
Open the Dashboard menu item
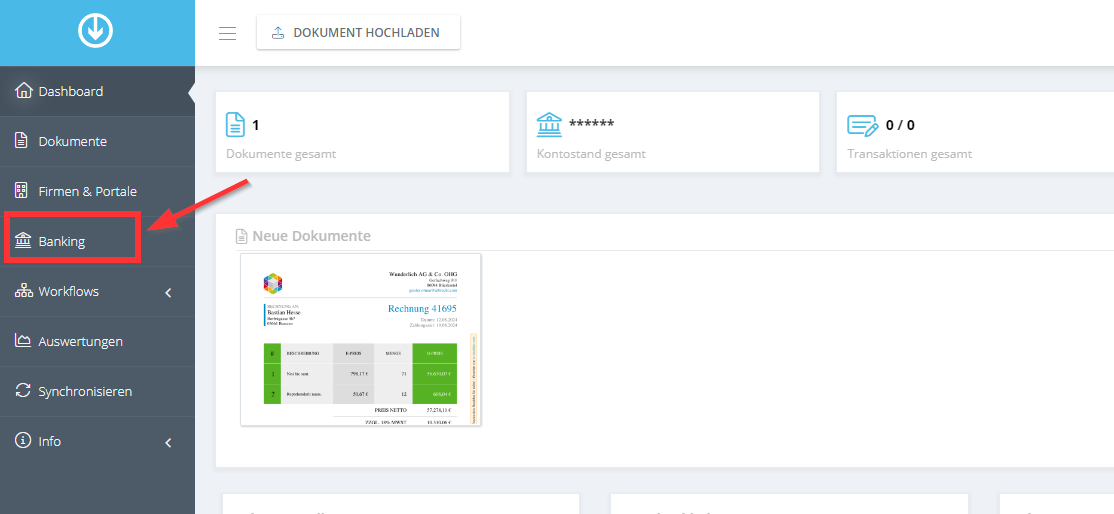(x=97, y=91)
